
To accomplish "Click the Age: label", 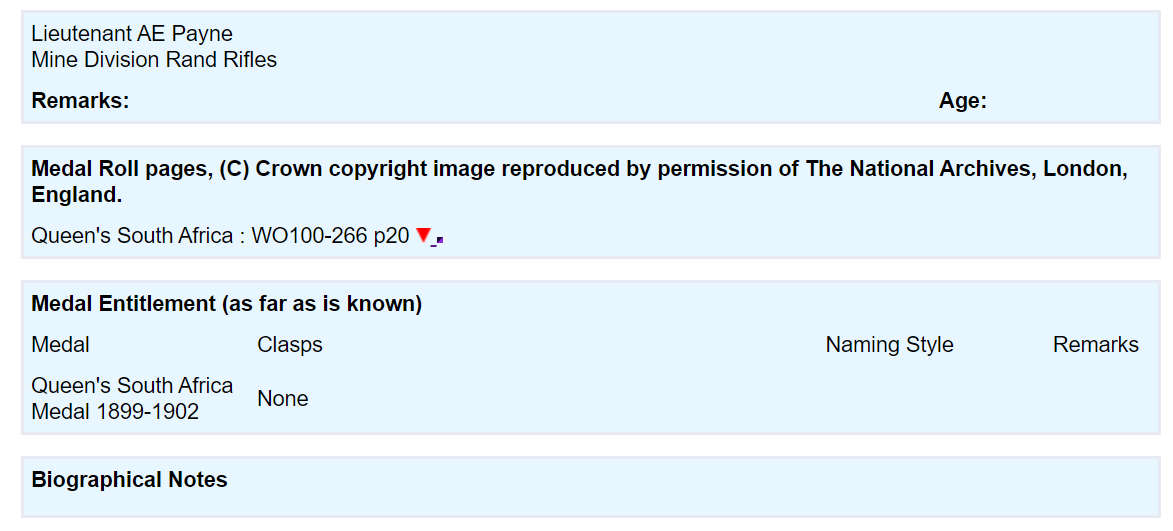I will click(x=962, y=101).
